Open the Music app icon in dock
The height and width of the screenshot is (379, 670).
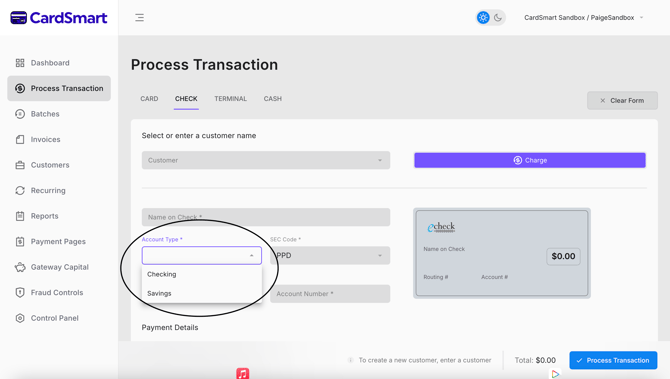pyautogui.click(x=243, y=373)
